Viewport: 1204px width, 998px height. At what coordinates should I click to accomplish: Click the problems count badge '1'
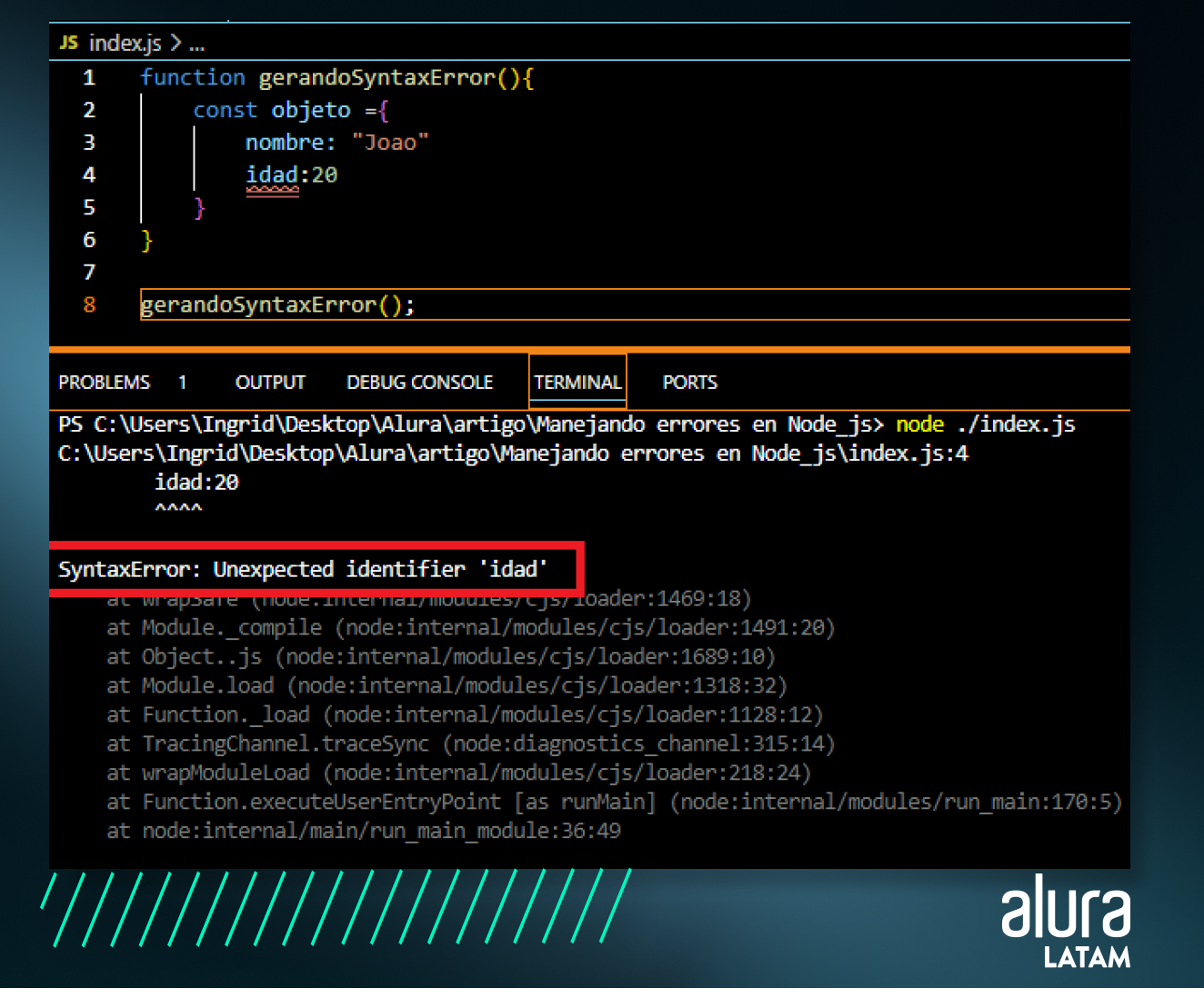183,383
